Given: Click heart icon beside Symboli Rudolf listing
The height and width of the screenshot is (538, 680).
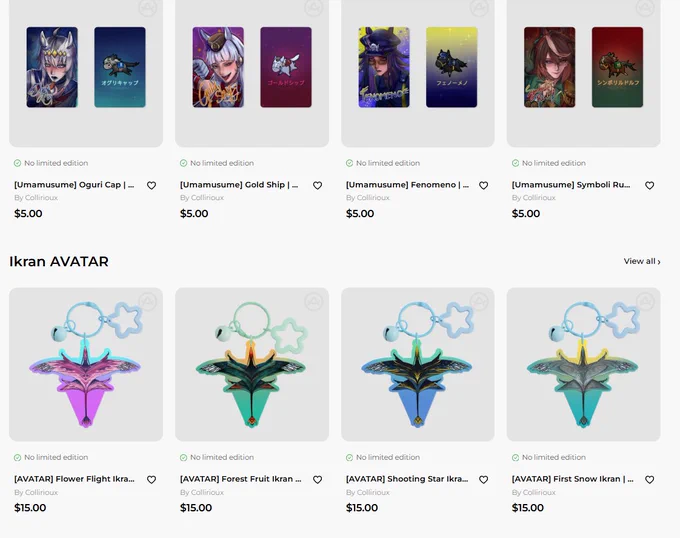Looking at the screenshot, I should point(649,186).
